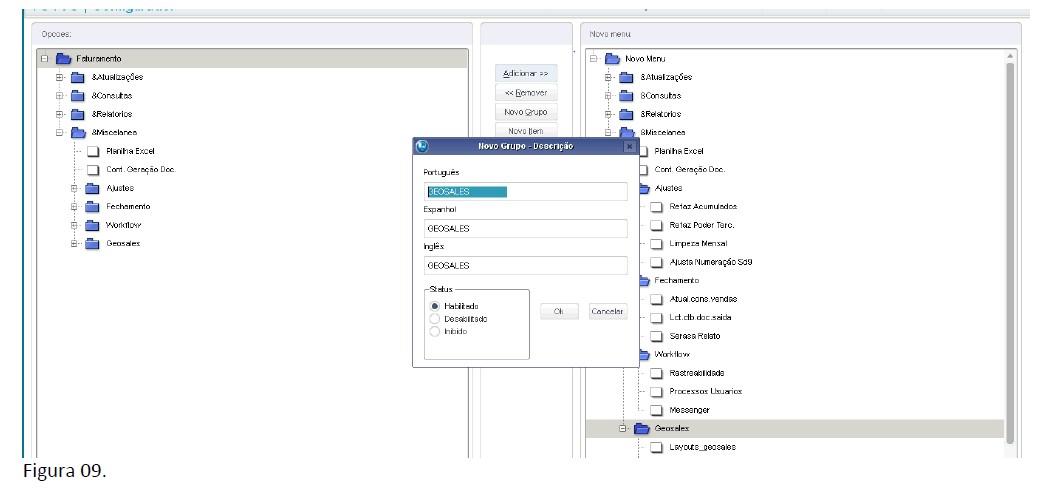Click the Refaz Poder Terc. item icon
Screen dimensions: 1048x503
(x=656, y=225)
